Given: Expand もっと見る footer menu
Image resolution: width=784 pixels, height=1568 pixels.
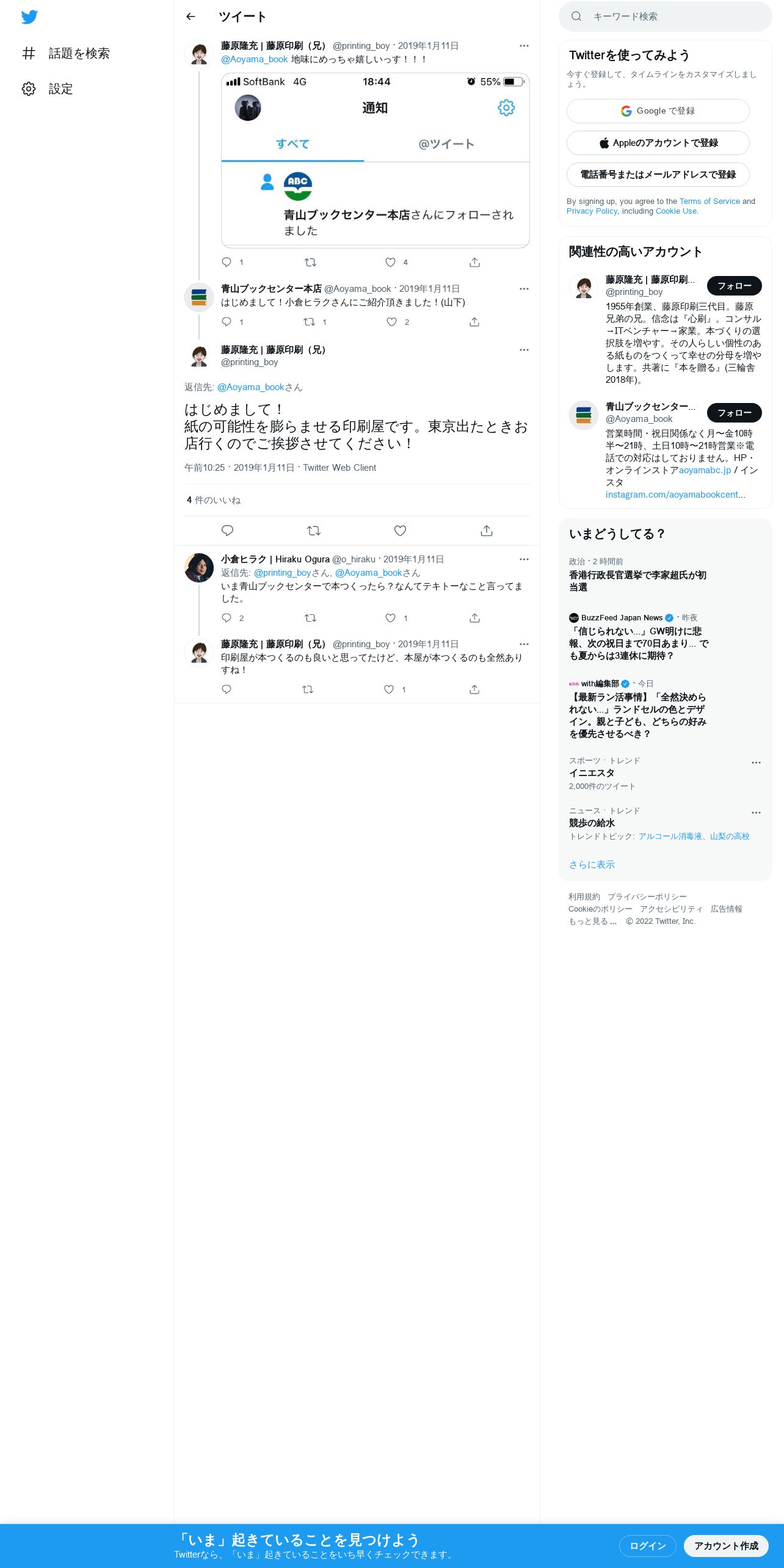Looking at the screenshot, I should [593, 921].
